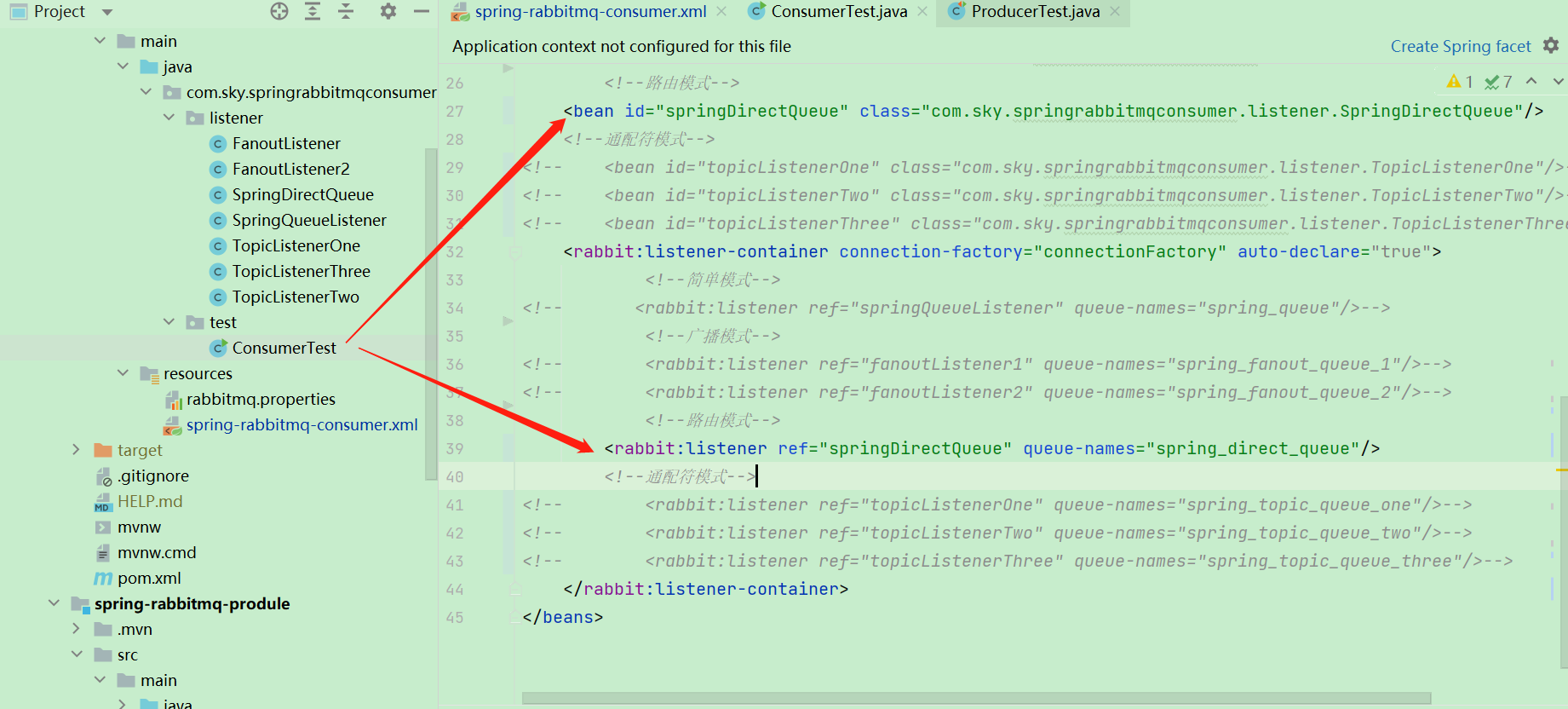Open spring-rabbitmq-consumer.xml in project tree

[x=302, y=424]
